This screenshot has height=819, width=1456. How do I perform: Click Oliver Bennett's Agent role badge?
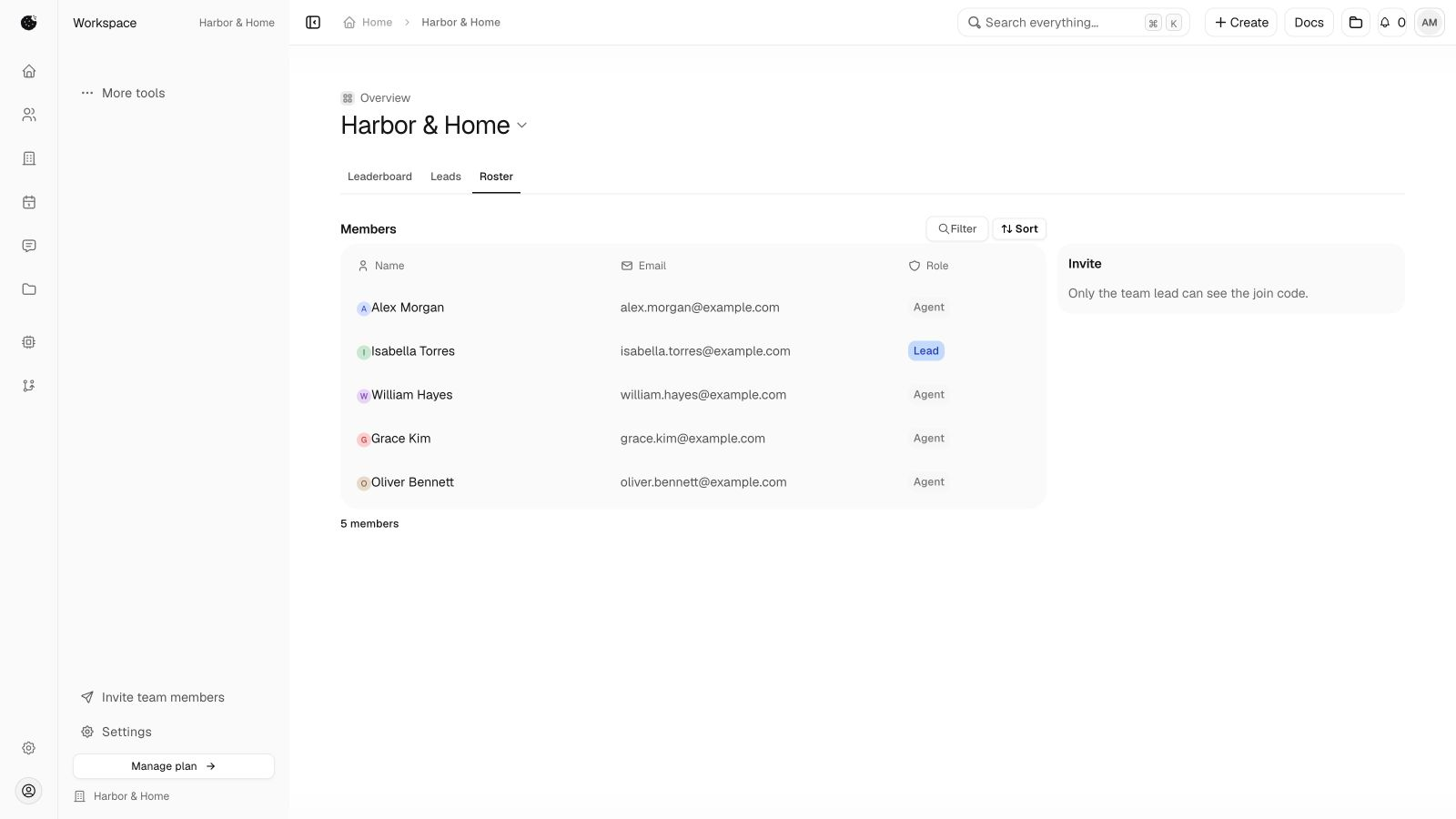pyautogui.click(x=929, y=482)
